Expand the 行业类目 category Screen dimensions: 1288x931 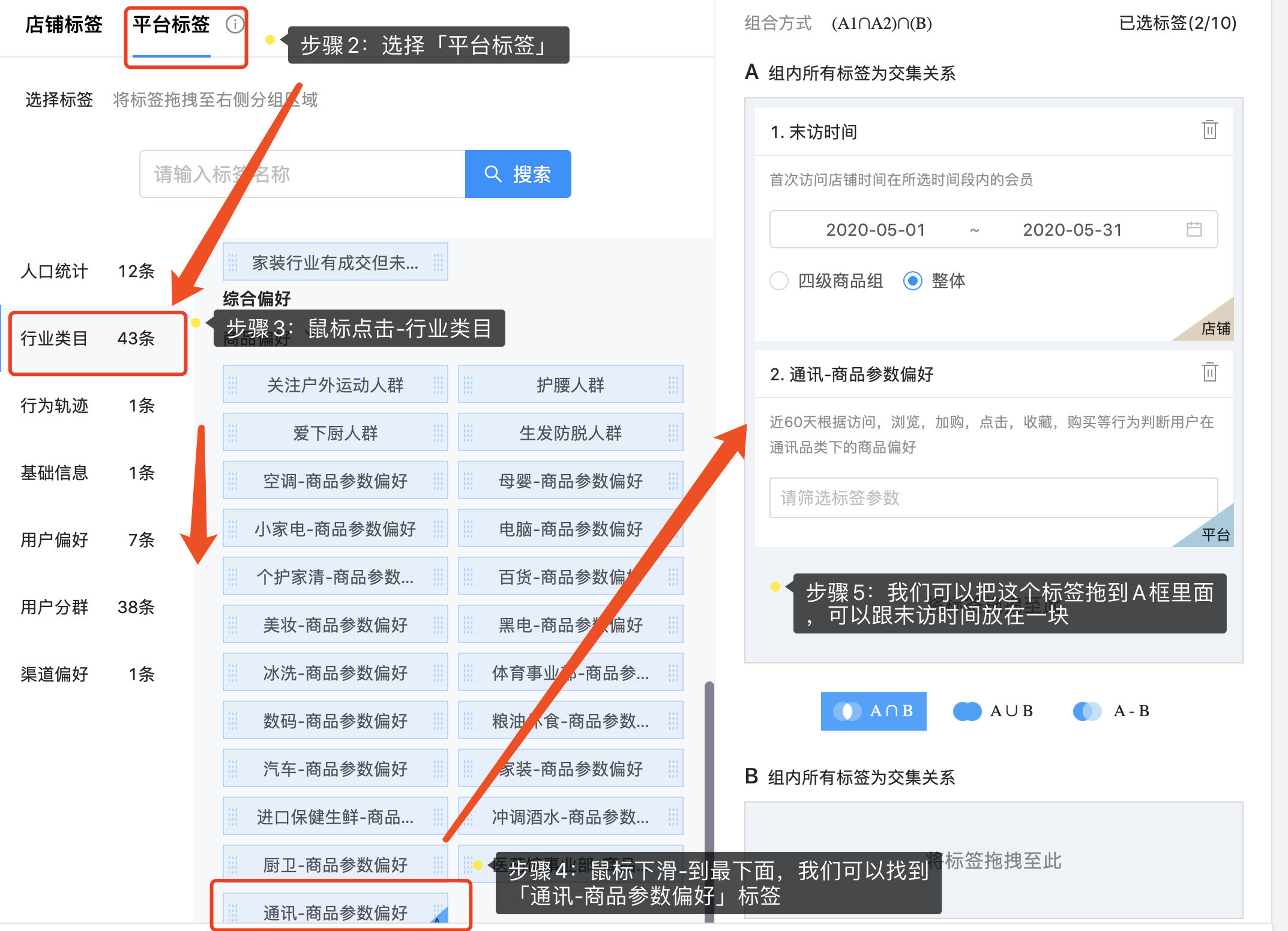(88, 338)
